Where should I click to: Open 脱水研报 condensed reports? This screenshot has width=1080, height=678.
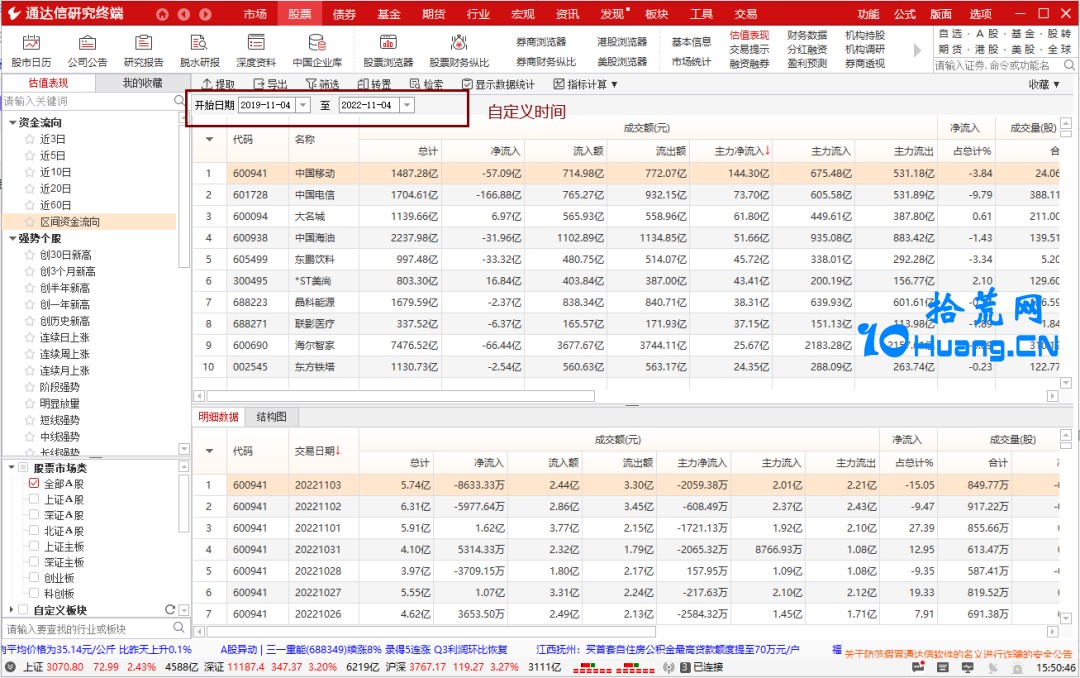point(200,51)
